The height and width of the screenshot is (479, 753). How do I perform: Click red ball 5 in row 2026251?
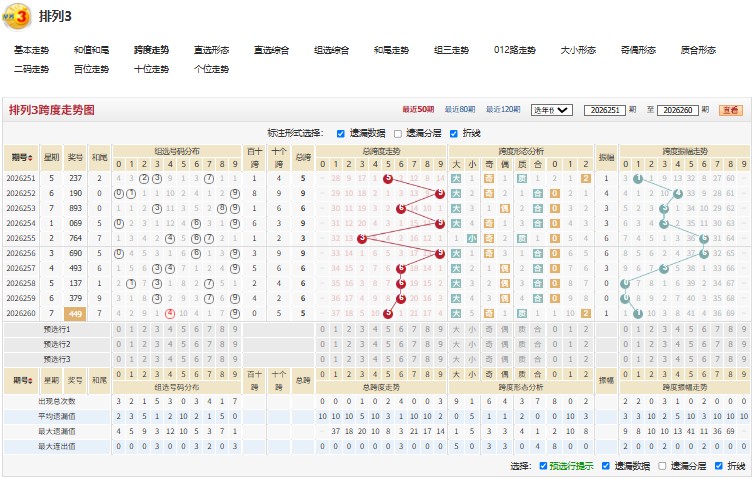388,179
